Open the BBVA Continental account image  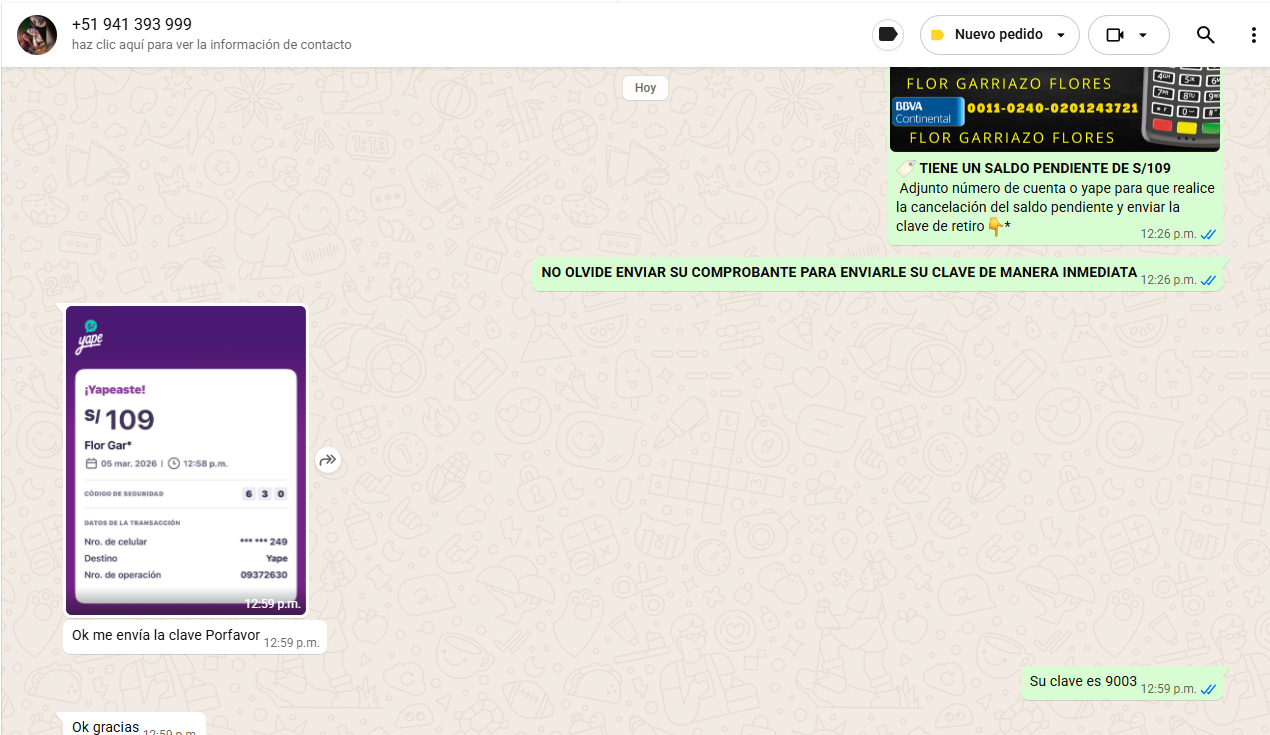(1055, 109)
